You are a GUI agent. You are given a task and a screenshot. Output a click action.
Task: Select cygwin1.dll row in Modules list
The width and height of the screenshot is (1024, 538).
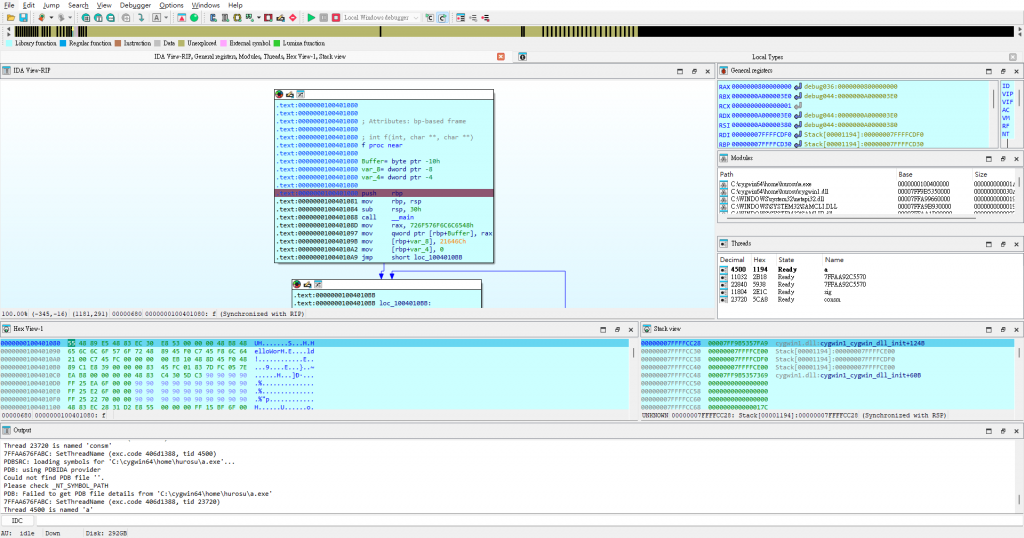click(867, 192)
